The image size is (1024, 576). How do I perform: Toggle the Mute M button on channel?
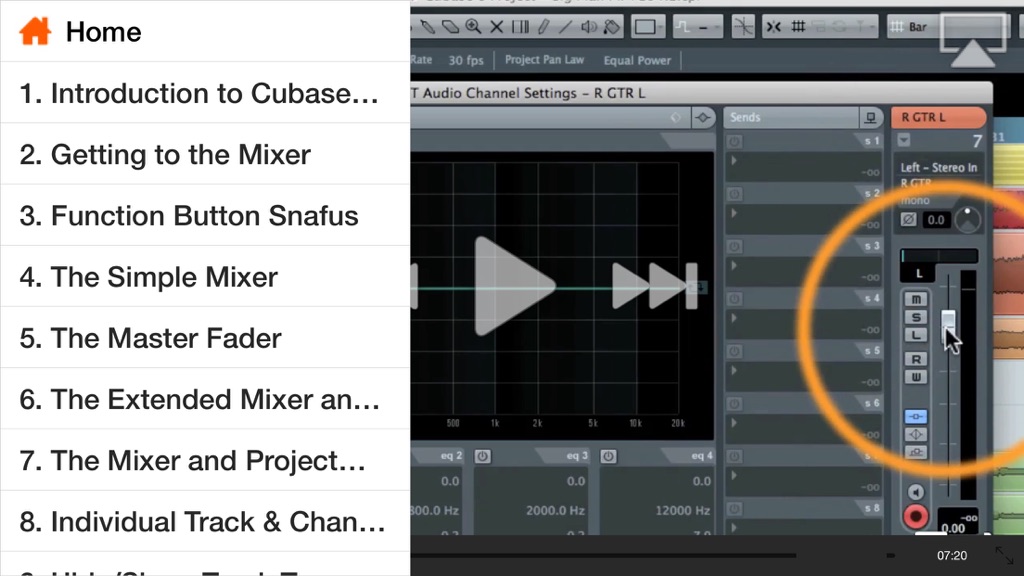[x=916, y=299]
